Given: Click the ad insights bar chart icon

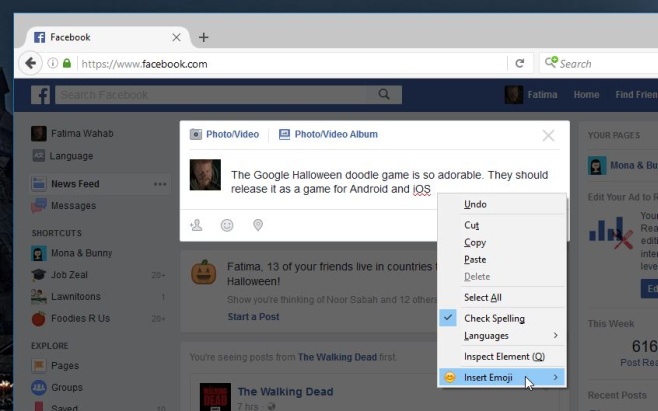Looking at the screenshot, I should (610, 232).
